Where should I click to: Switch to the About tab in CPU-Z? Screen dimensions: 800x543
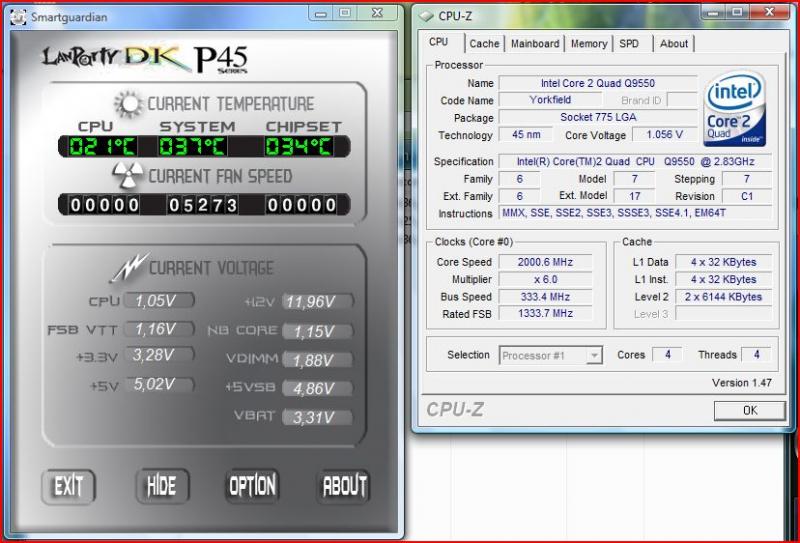coord(673,44)
